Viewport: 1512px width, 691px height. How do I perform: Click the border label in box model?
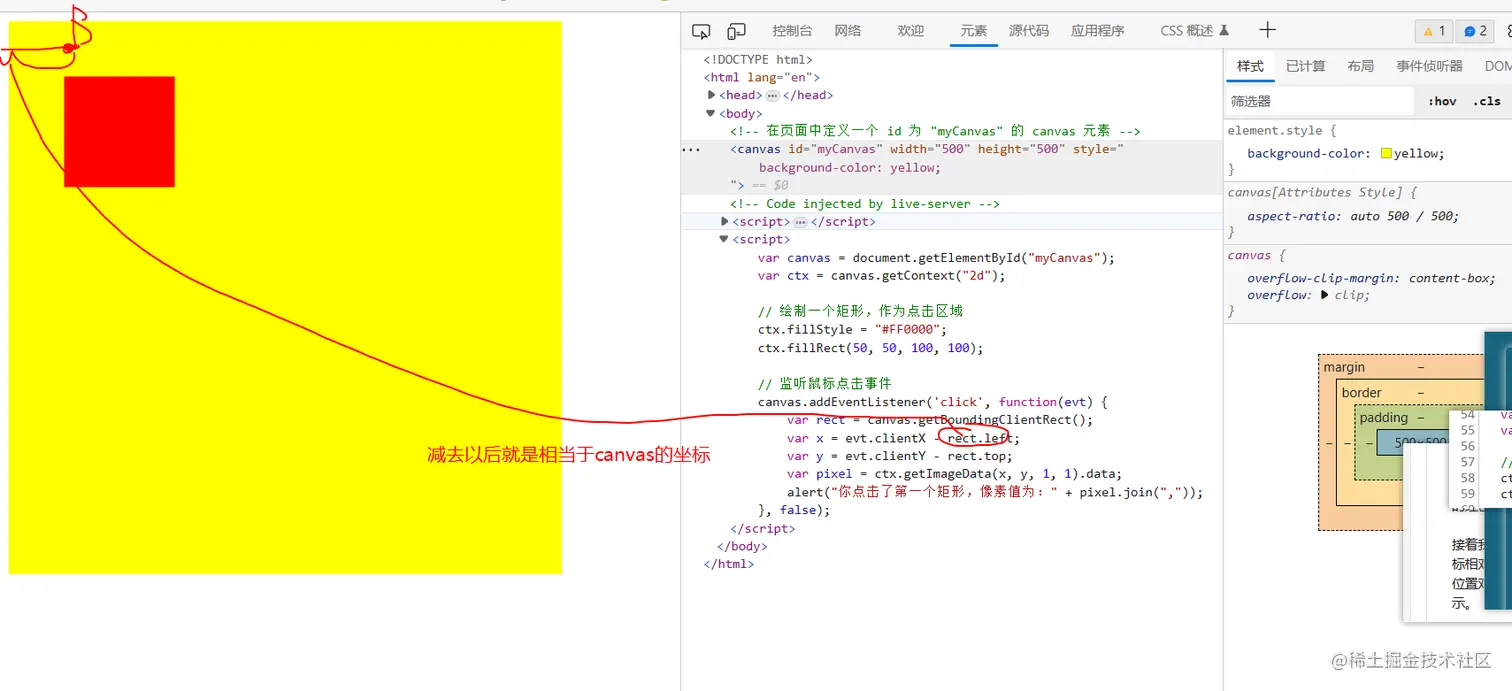pyautogui.click(x=1362, y=393)
